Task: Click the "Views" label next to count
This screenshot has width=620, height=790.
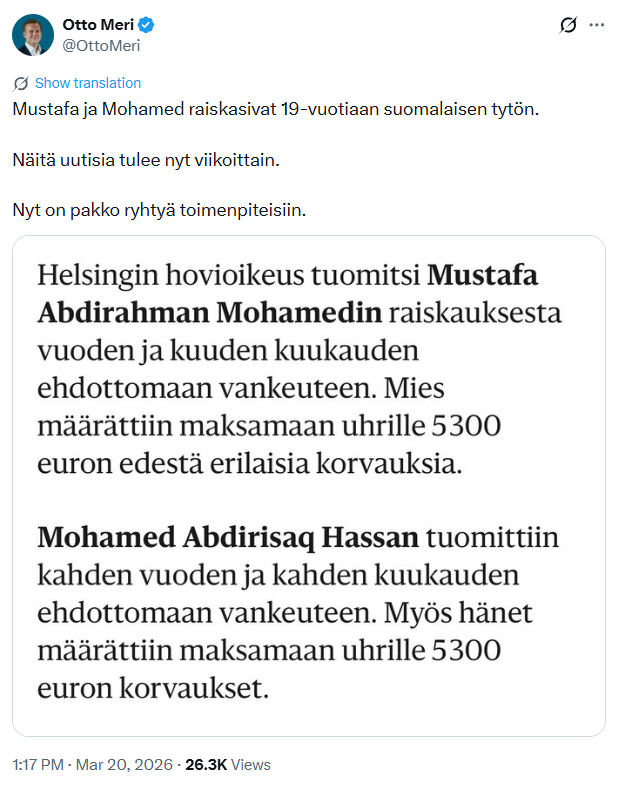Action: pos(251,764)
